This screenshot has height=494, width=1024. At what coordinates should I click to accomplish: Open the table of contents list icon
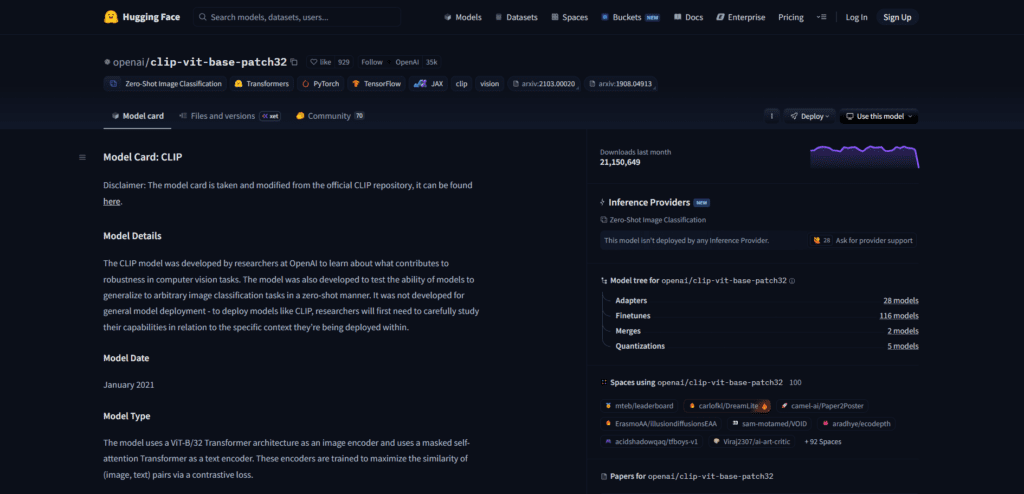(82, 157)
